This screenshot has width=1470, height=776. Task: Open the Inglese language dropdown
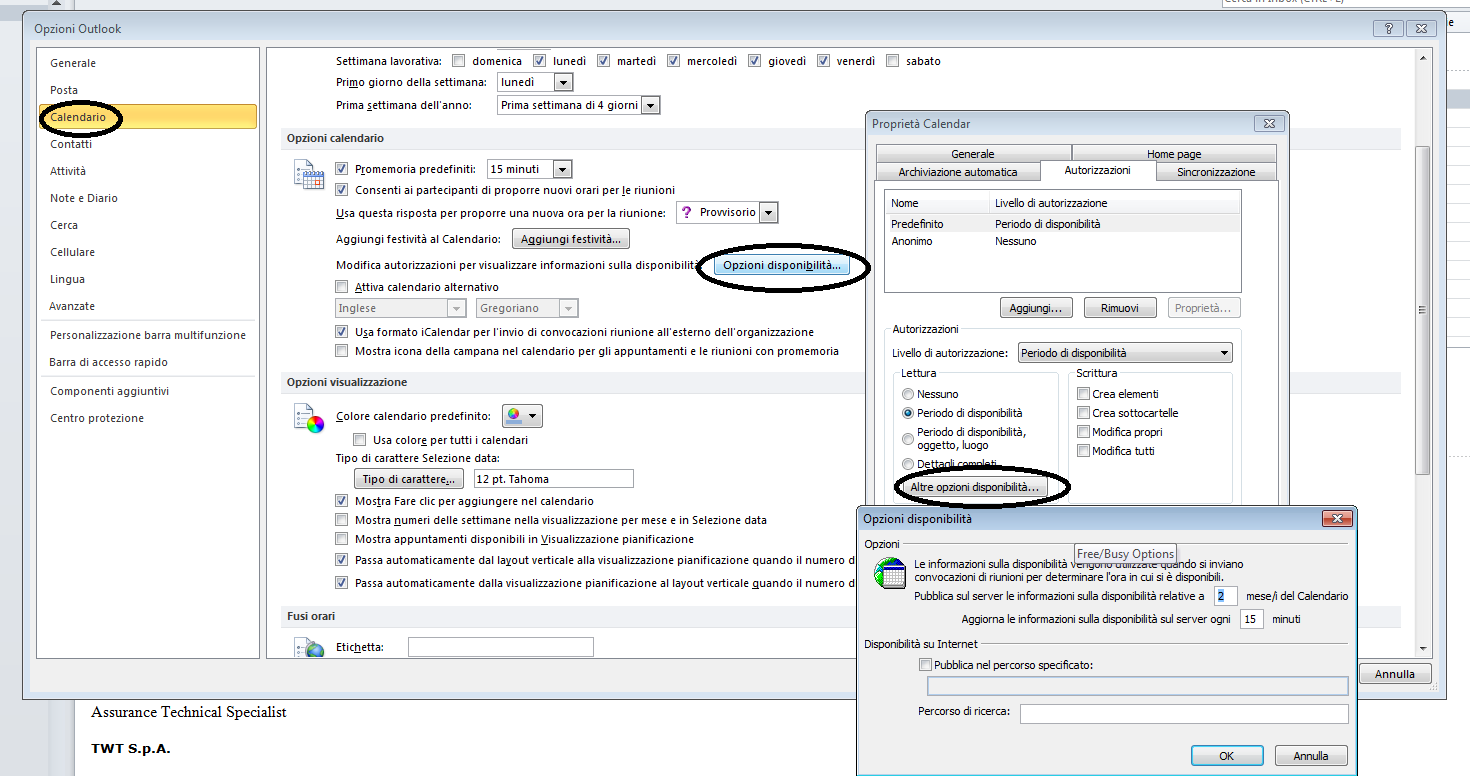(457, 309)
